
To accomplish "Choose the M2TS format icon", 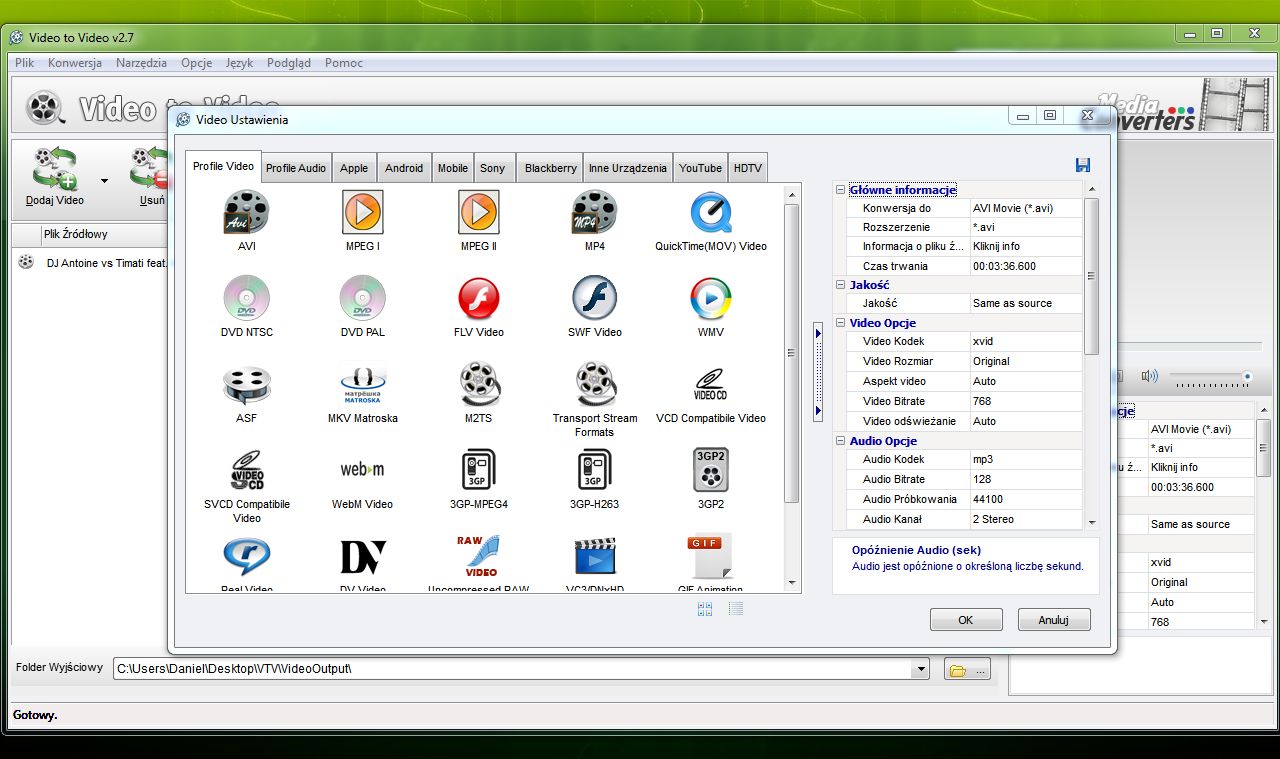I will coord(479,384).
